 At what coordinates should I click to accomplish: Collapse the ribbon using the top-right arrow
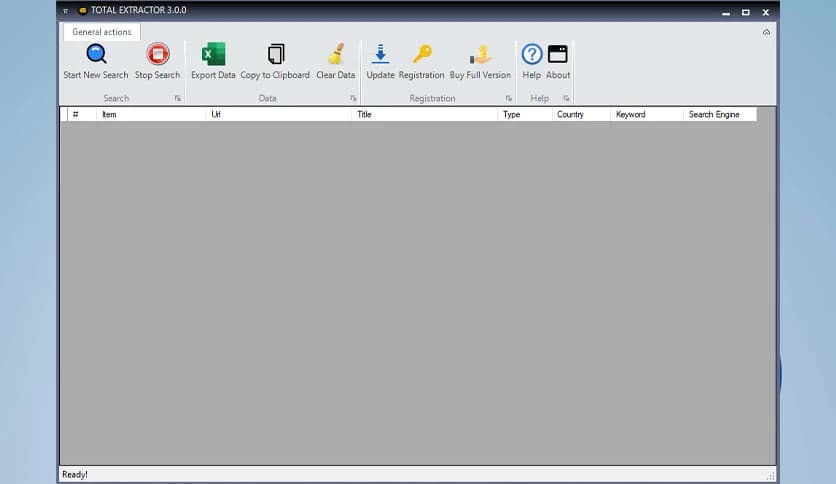pos(766,33)
